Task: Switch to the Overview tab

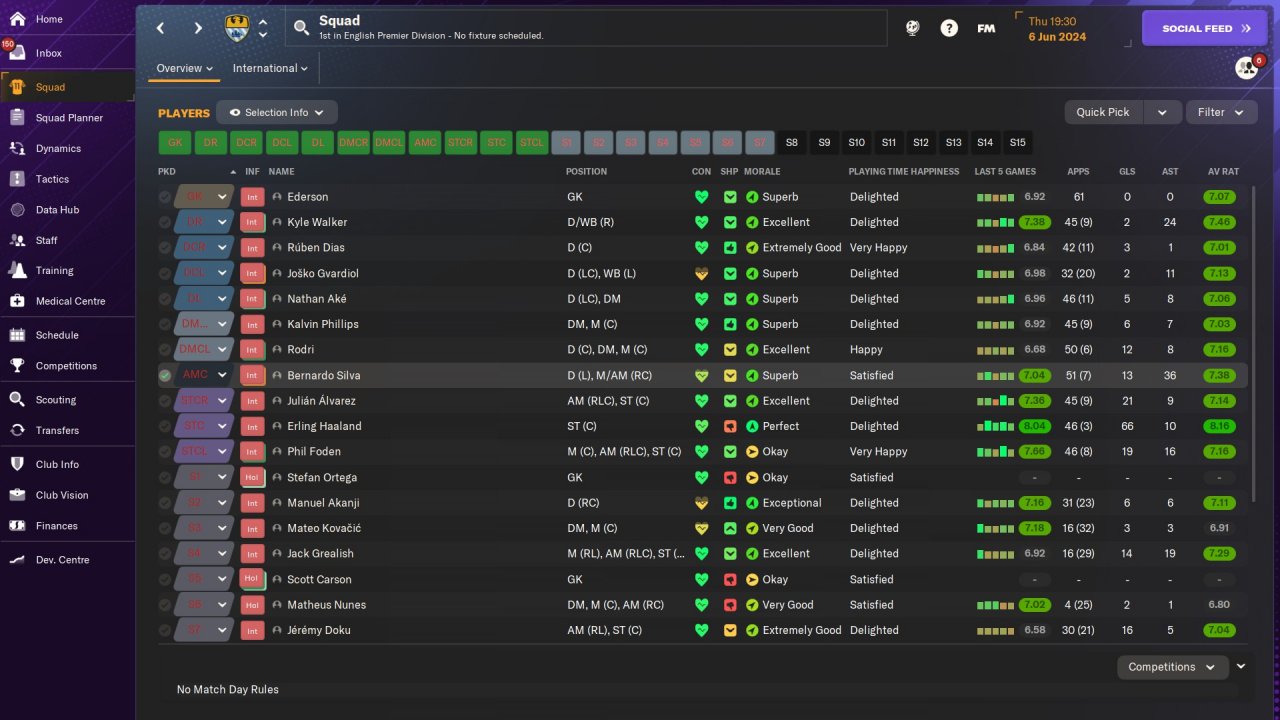Action: 185,68
